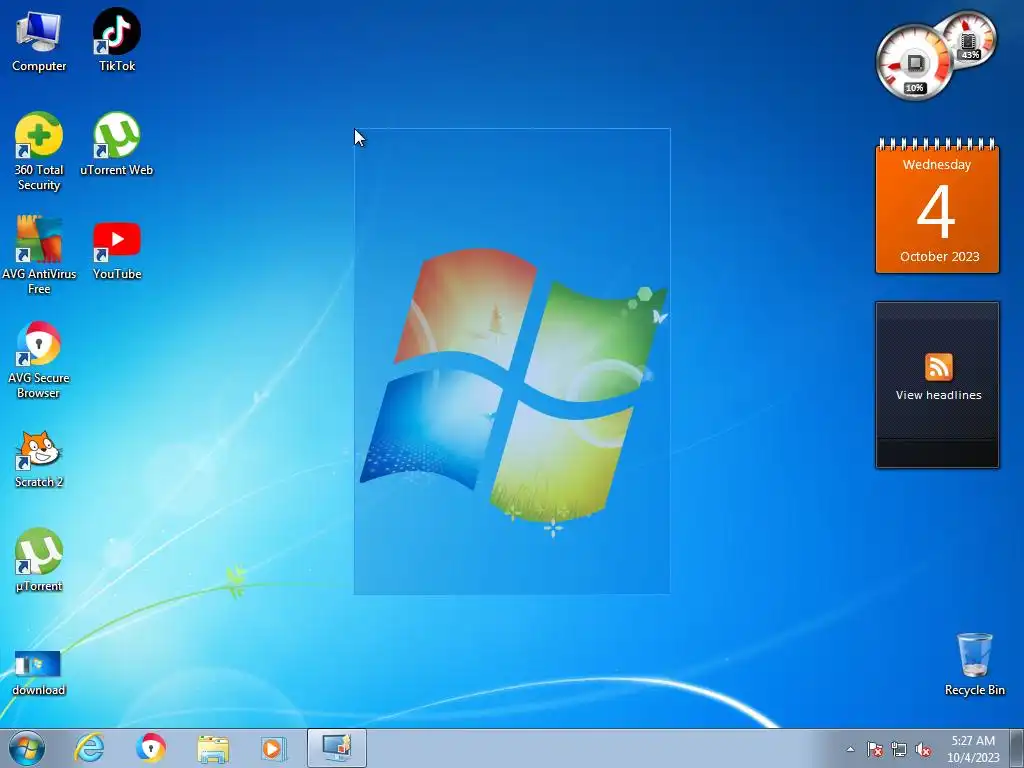The image size is (1024, 768).
Task: Click the muted volume tray icon
Action: [x=923, y=749]
